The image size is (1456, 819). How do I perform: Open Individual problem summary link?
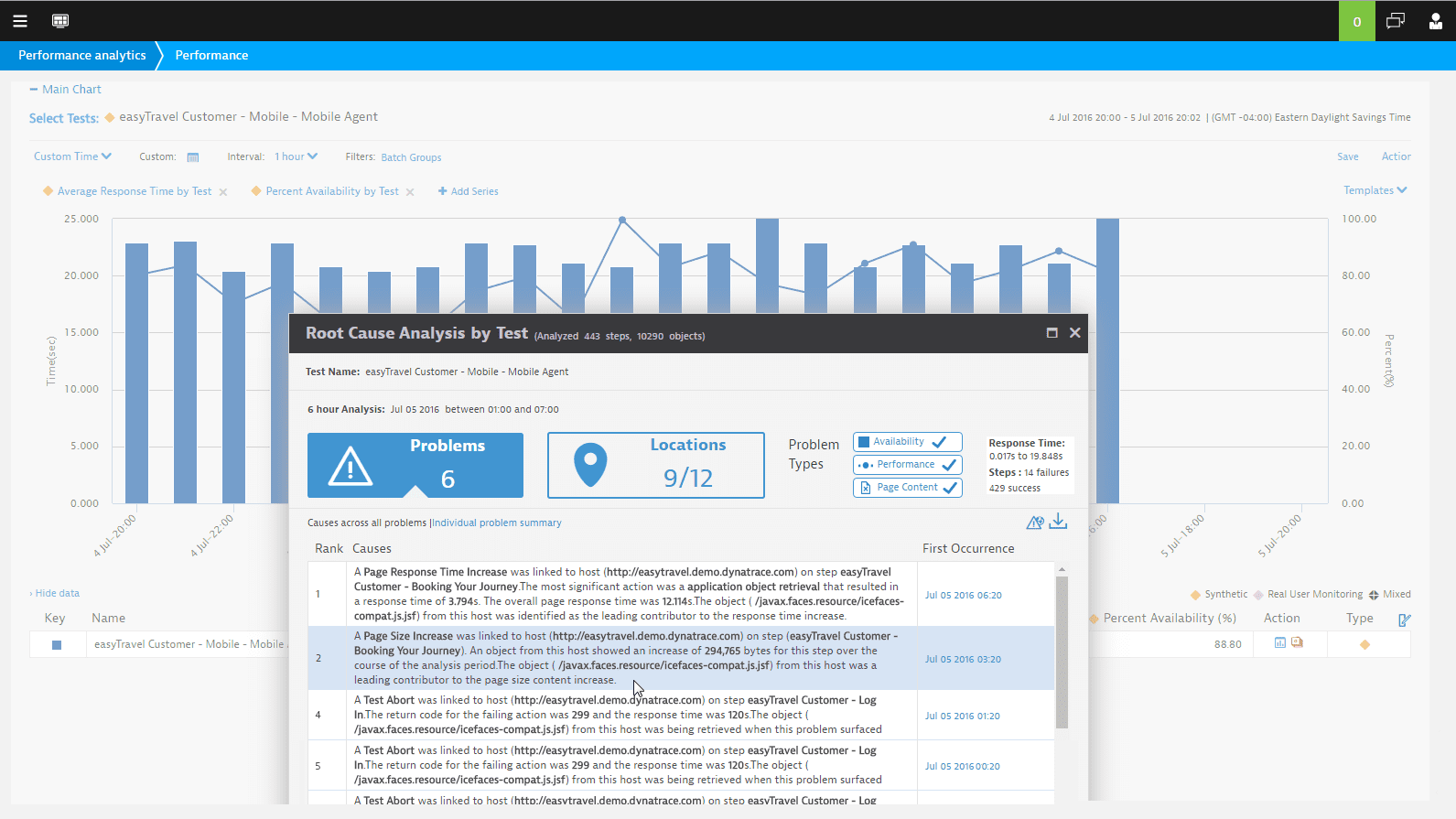coord(497,523)
